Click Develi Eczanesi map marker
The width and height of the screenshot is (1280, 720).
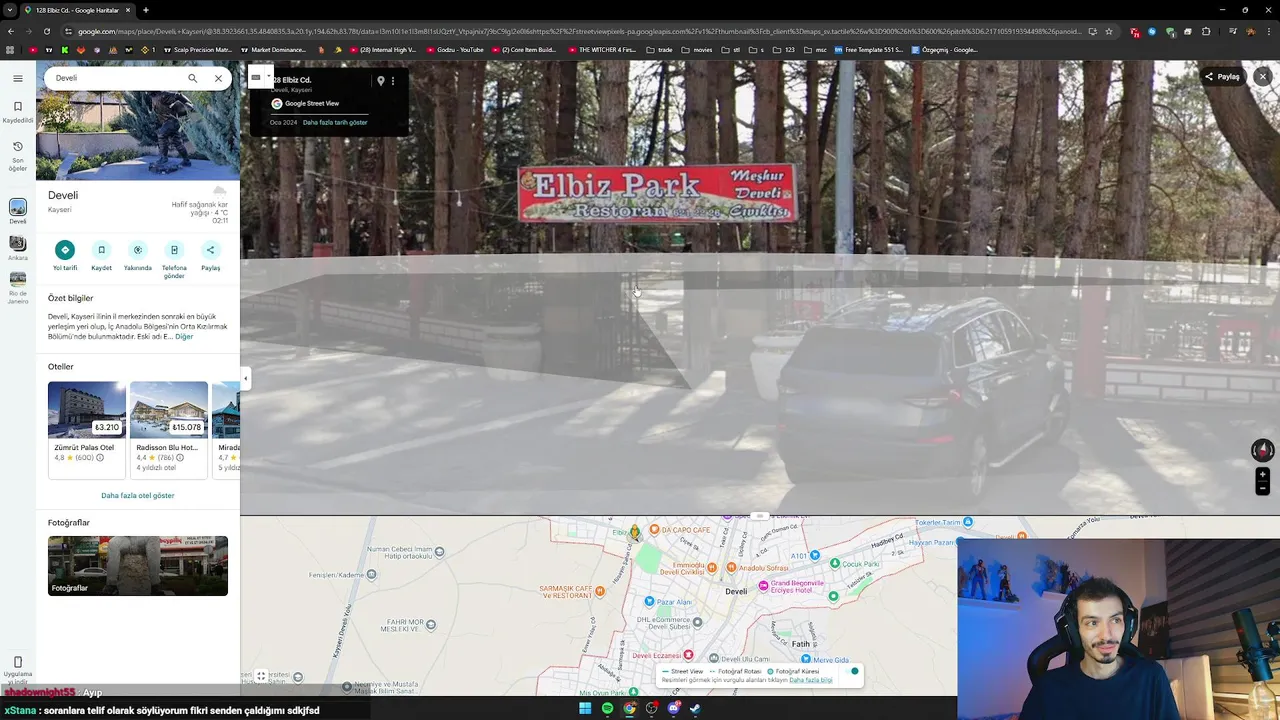coord(687,655)
